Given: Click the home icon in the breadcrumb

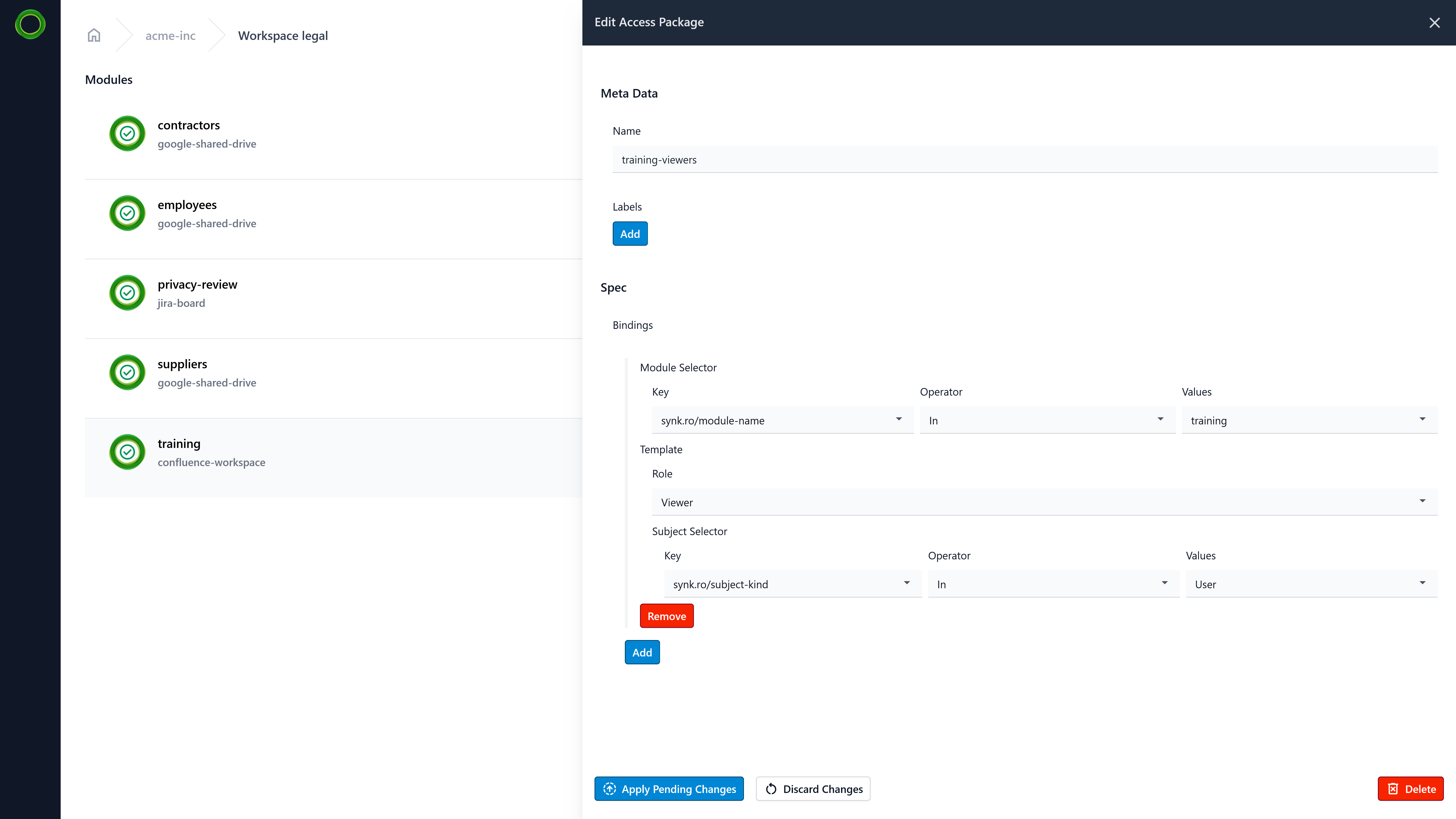Looking at the screenshot, I should coord(94,35).
